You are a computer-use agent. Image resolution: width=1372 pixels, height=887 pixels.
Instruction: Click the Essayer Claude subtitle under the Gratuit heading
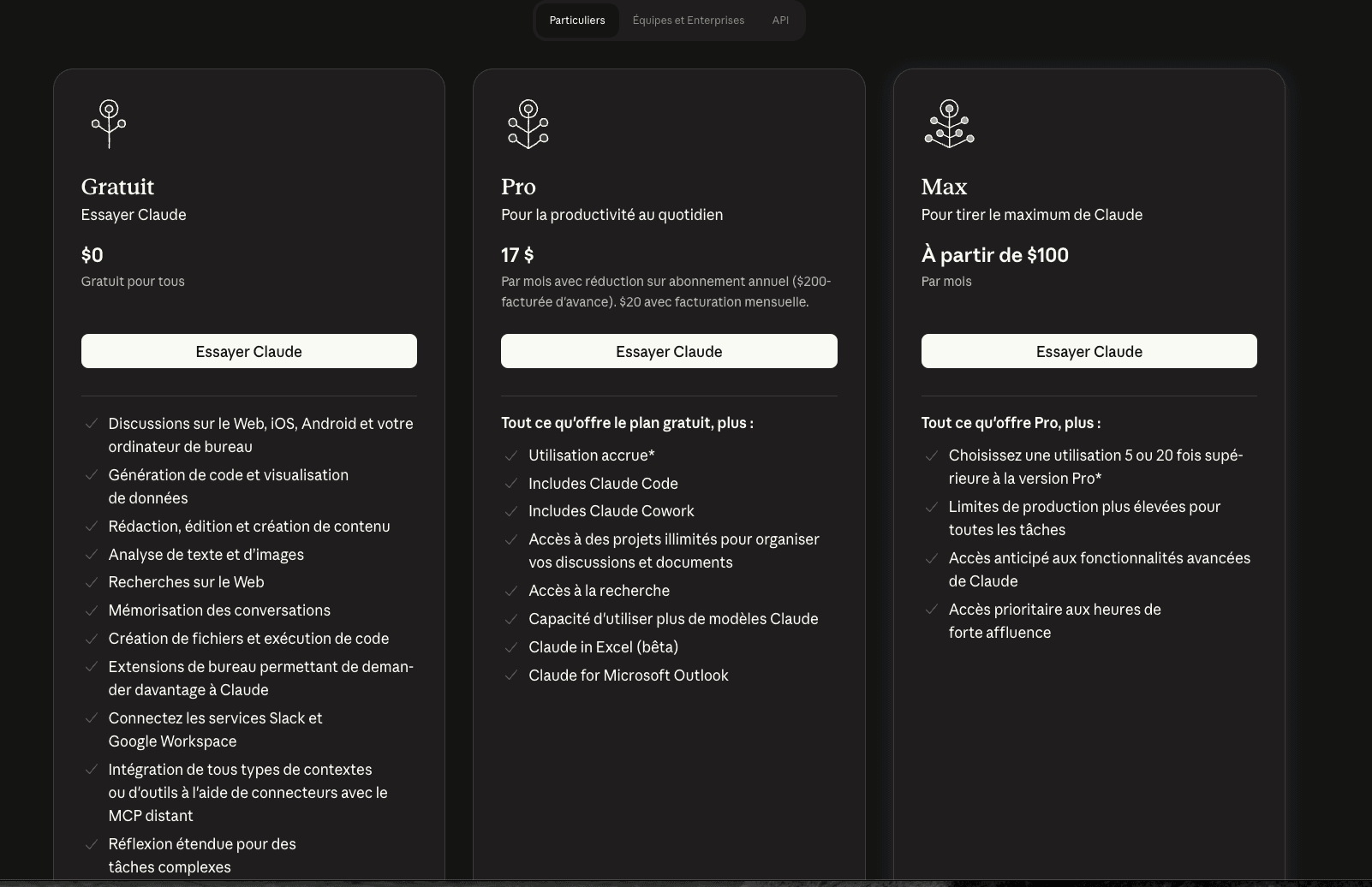(x=134, y=215)
